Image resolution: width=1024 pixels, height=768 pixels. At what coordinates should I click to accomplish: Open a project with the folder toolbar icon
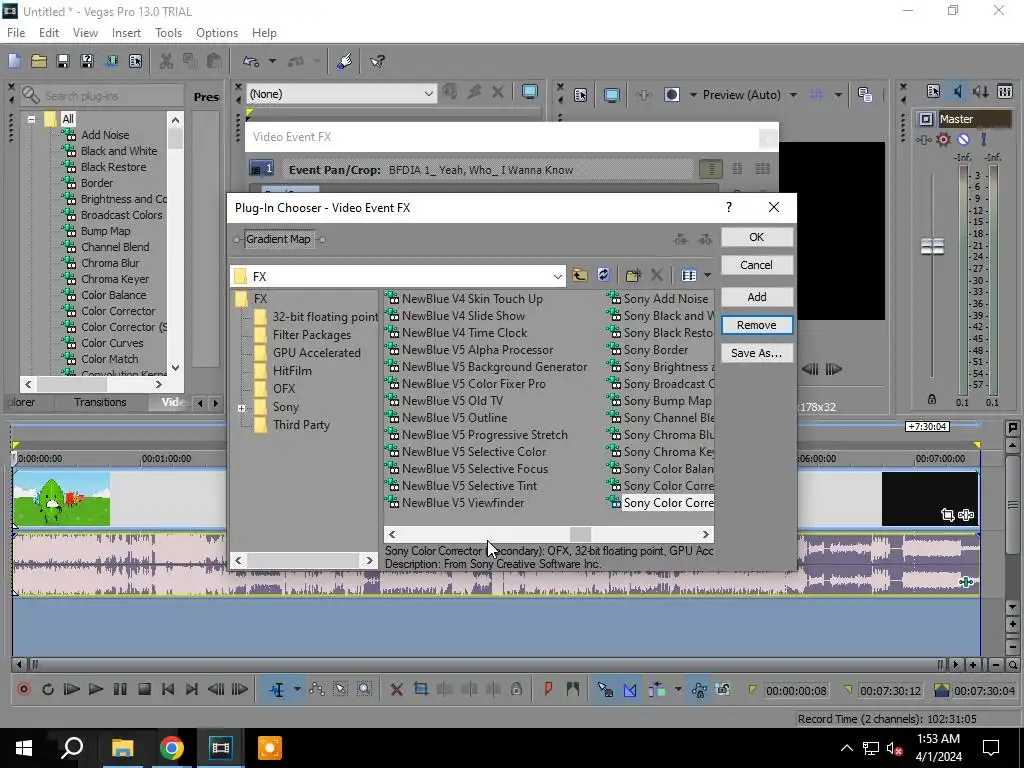(39, 61)
